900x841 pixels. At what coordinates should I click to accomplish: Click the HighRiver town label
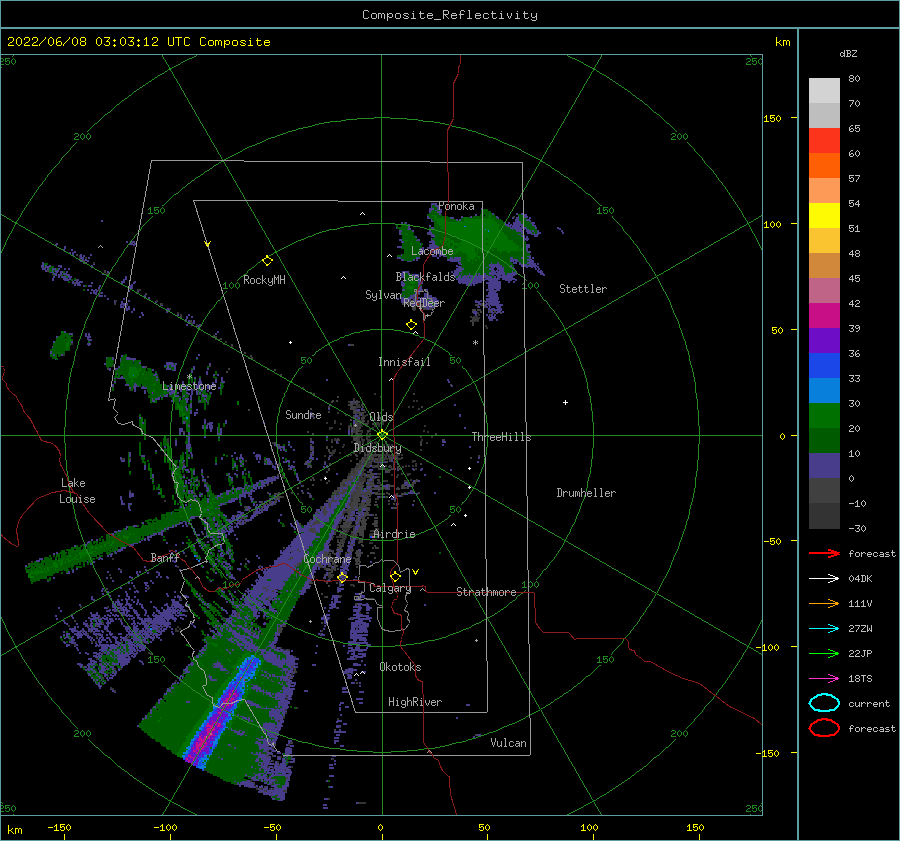pyautogui.click(x=415, y=702)
